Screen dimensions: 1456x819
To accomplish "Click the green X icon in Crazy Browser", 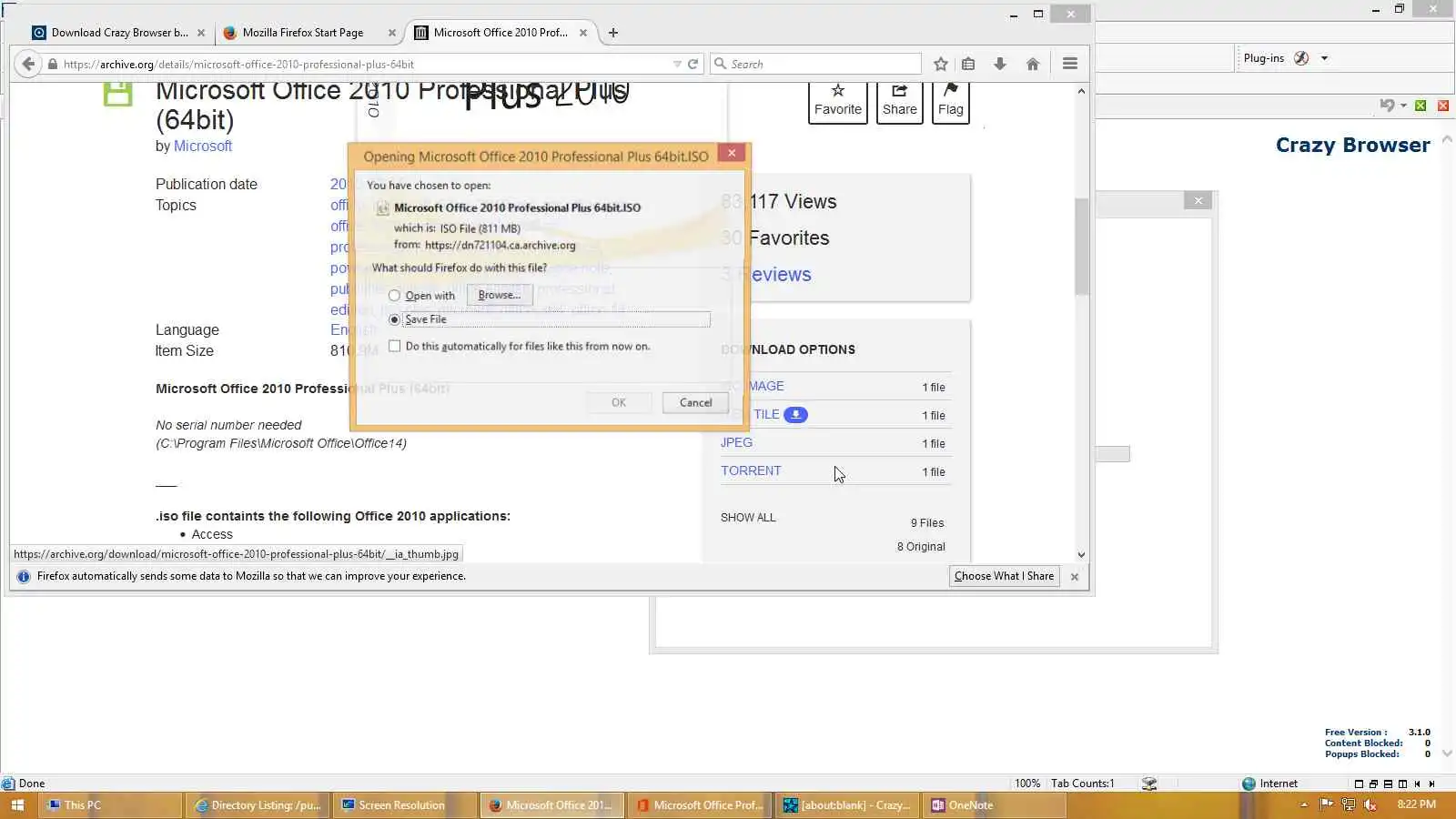I will coord(1421,106).
